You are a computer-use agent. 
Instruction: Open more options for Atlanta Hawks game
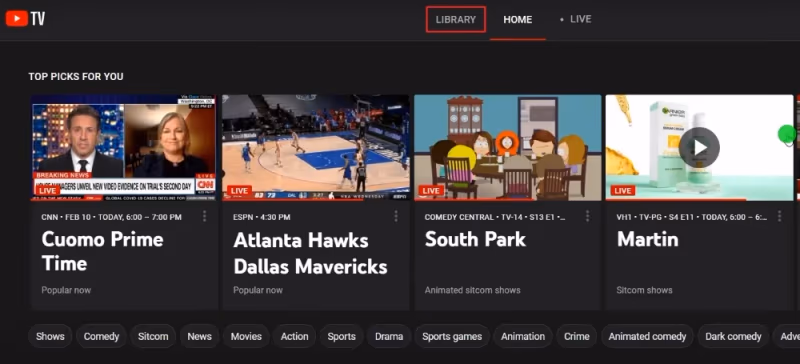tap(396, 216)
